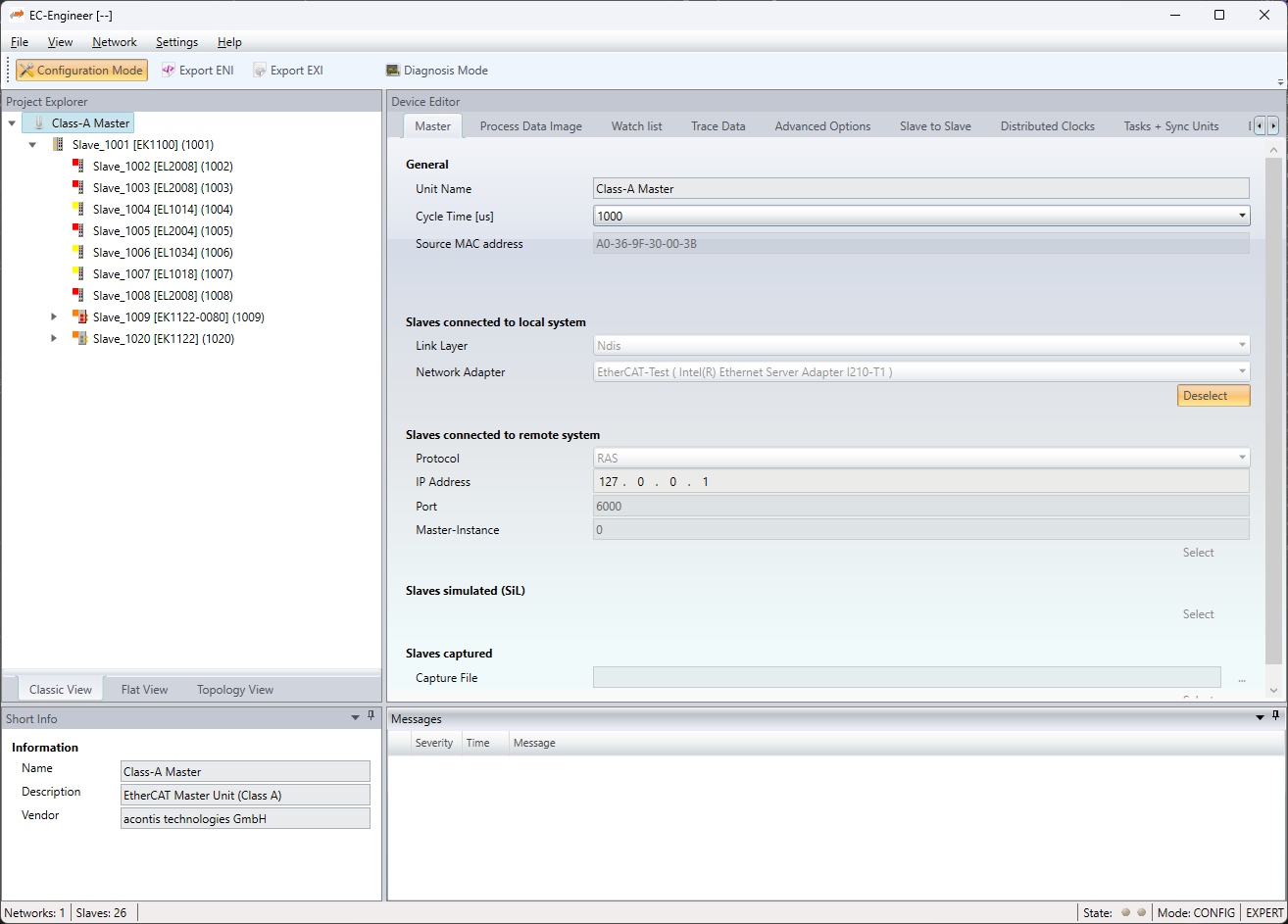Expand the Slave_1020 EK1122 node
Screen dimensions: 1288x924
pyautogui.click(x=55, y=339)
